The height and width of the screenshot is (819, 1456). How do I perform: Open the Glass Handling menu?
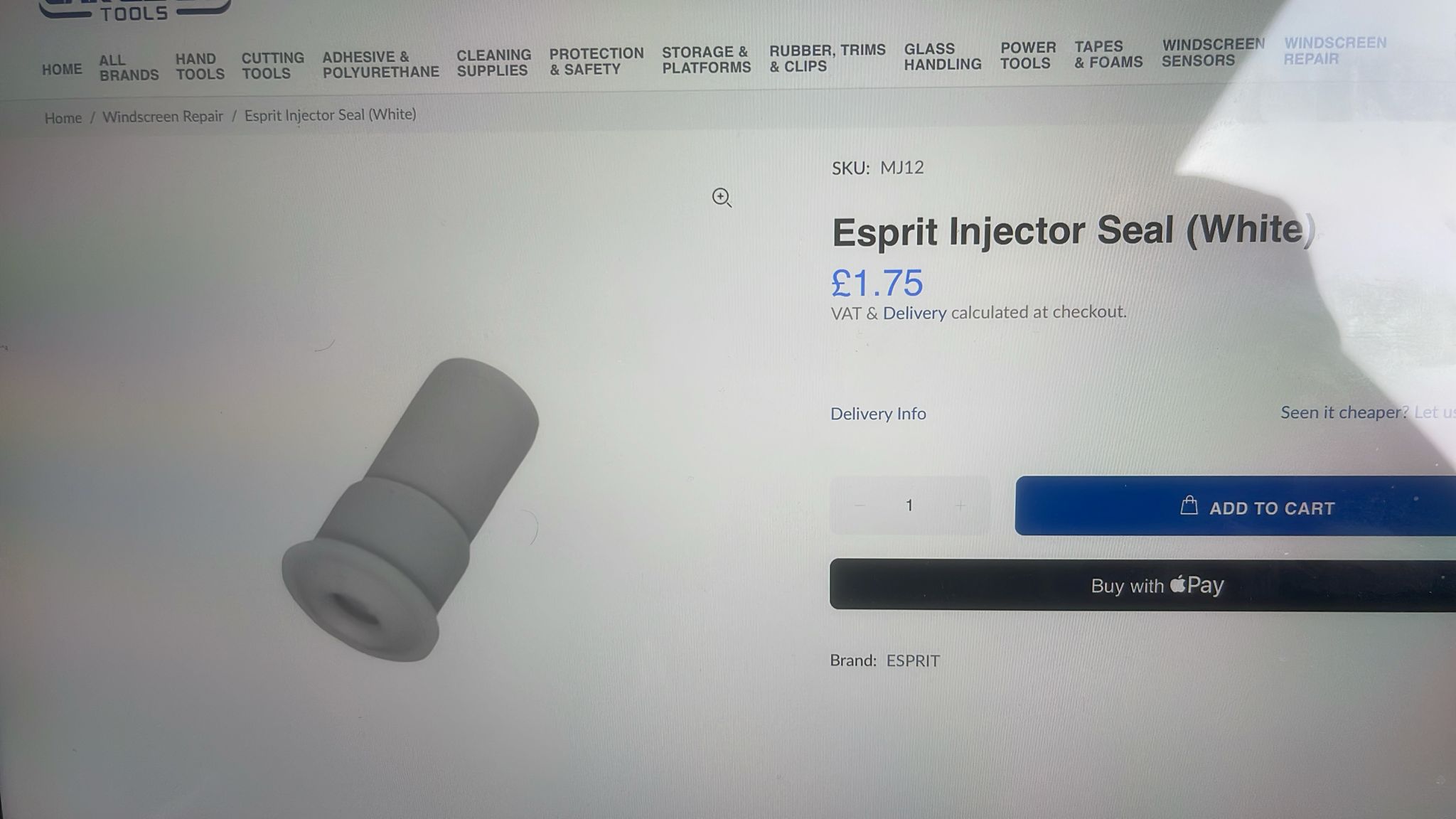tap(943, 57)
